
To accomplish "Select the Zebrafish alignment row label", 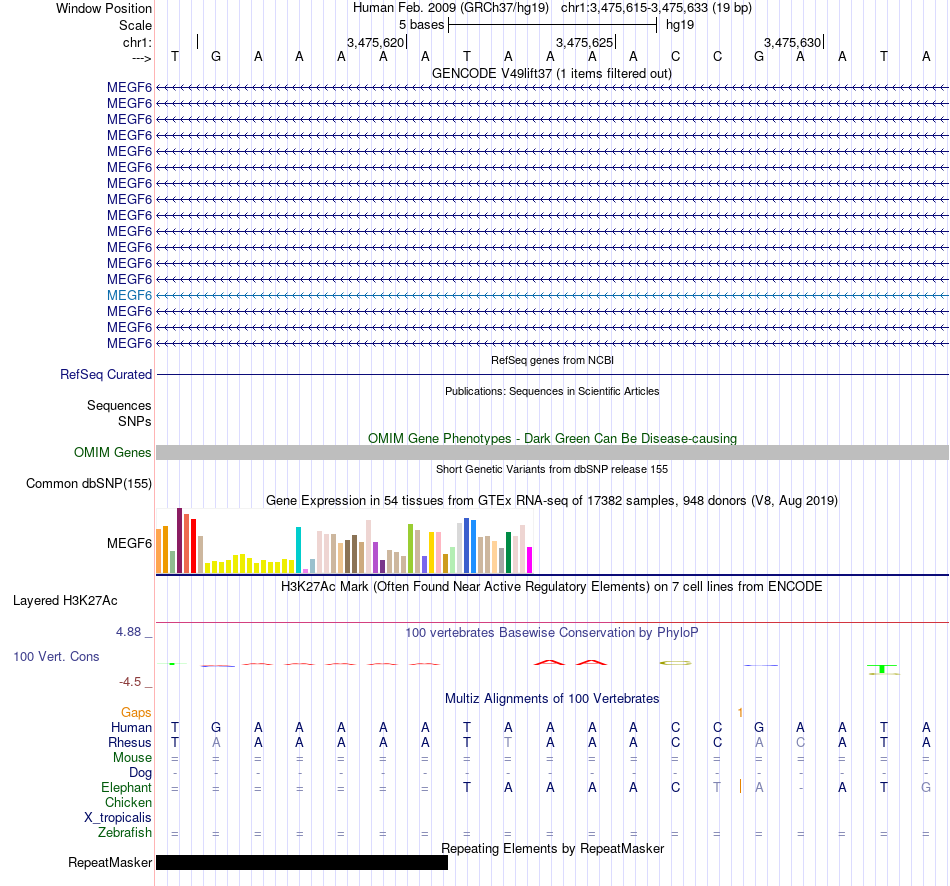I will (x=125, y=833).
